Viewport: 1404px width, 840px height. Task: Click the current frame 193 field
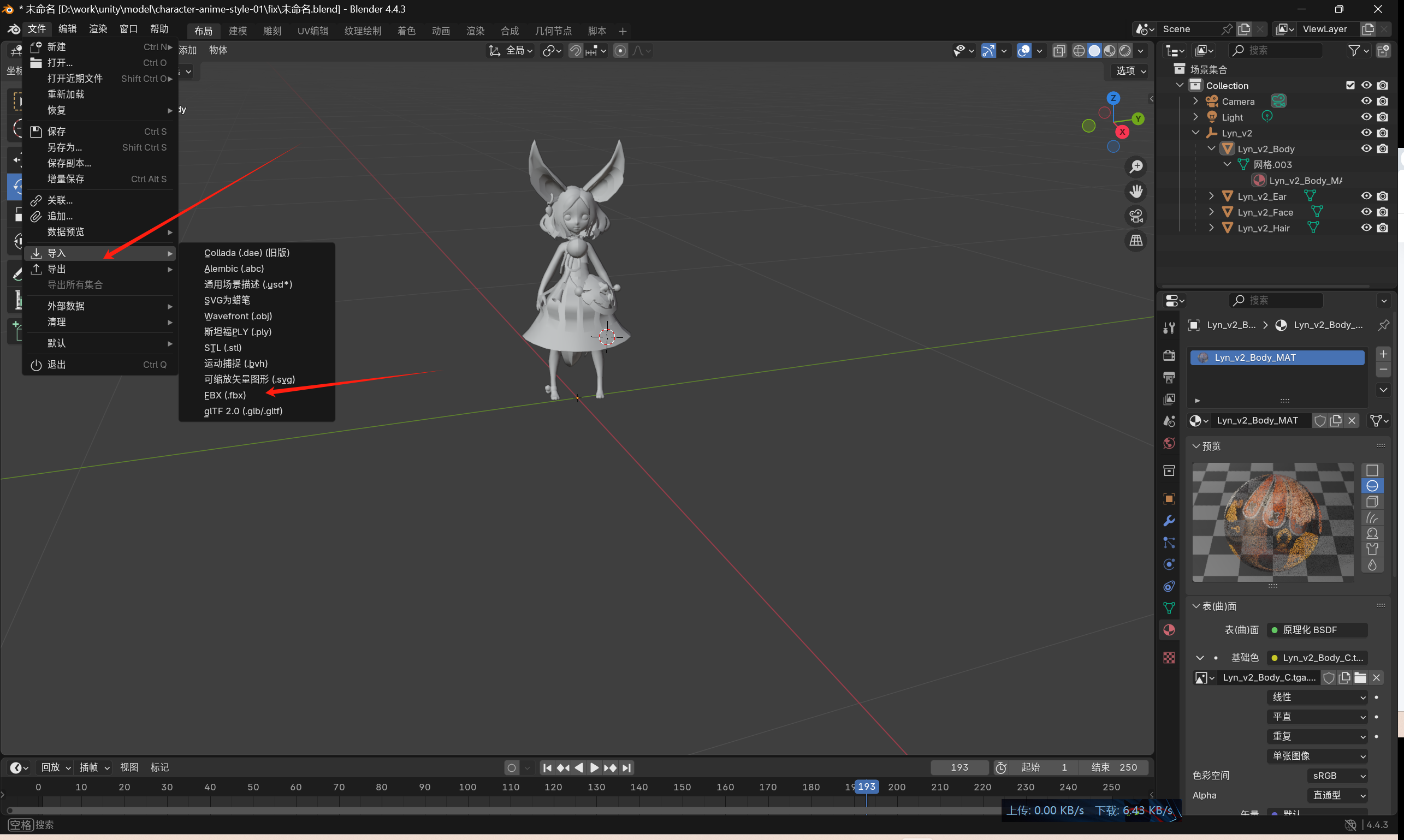tap(959, 767)
